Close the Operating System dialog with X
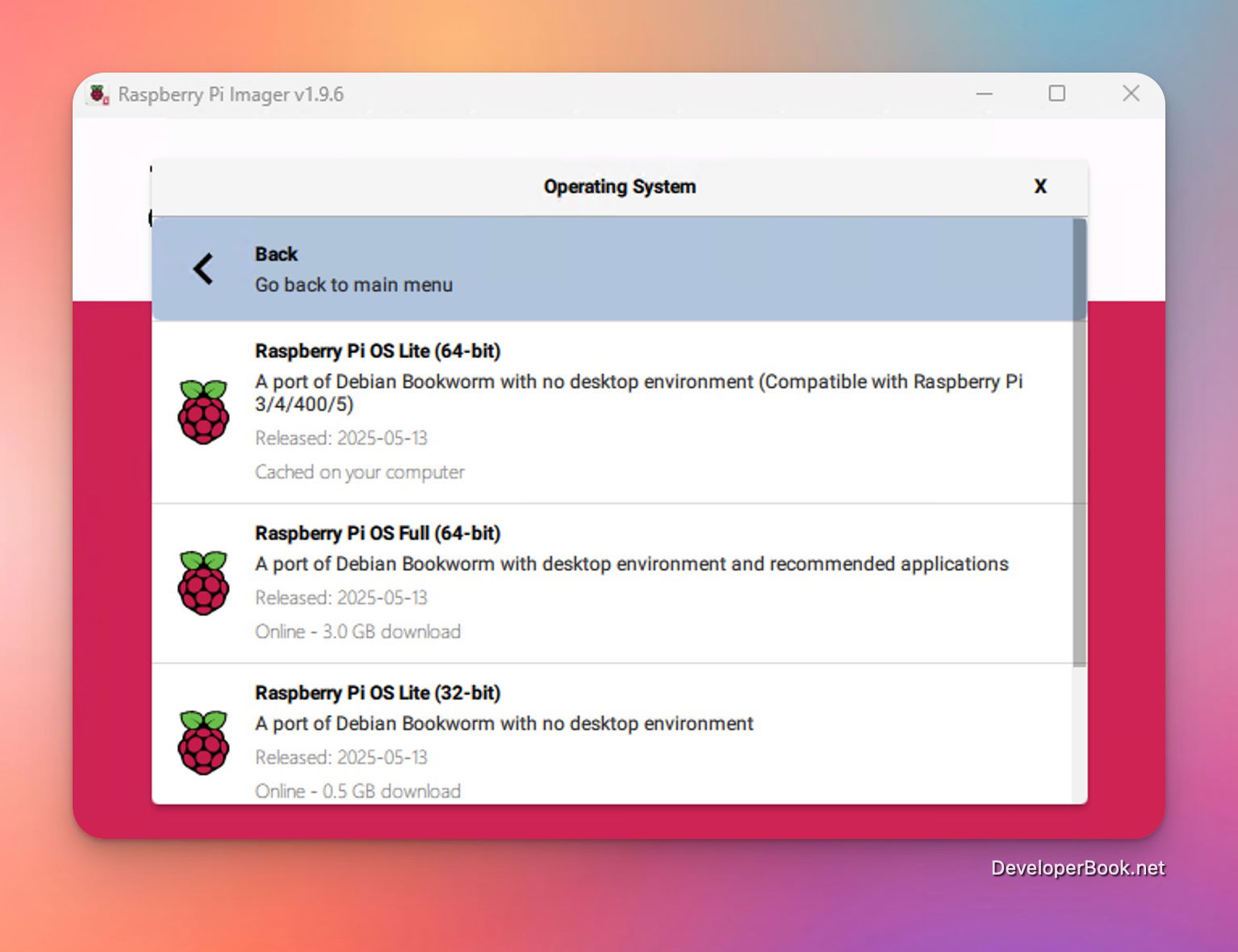Viewport: 1238px width, 952px height. [x=1040, y=186]
